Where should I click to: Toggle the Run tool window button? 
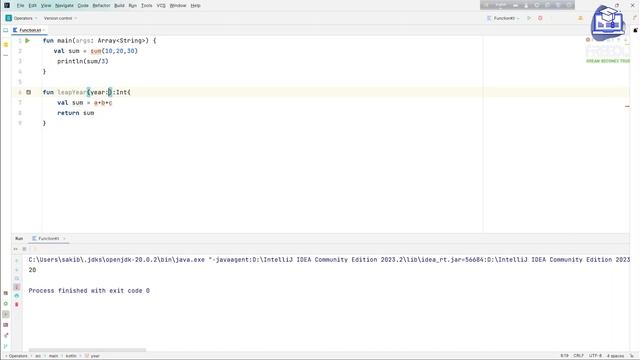(x=6, y=314)
